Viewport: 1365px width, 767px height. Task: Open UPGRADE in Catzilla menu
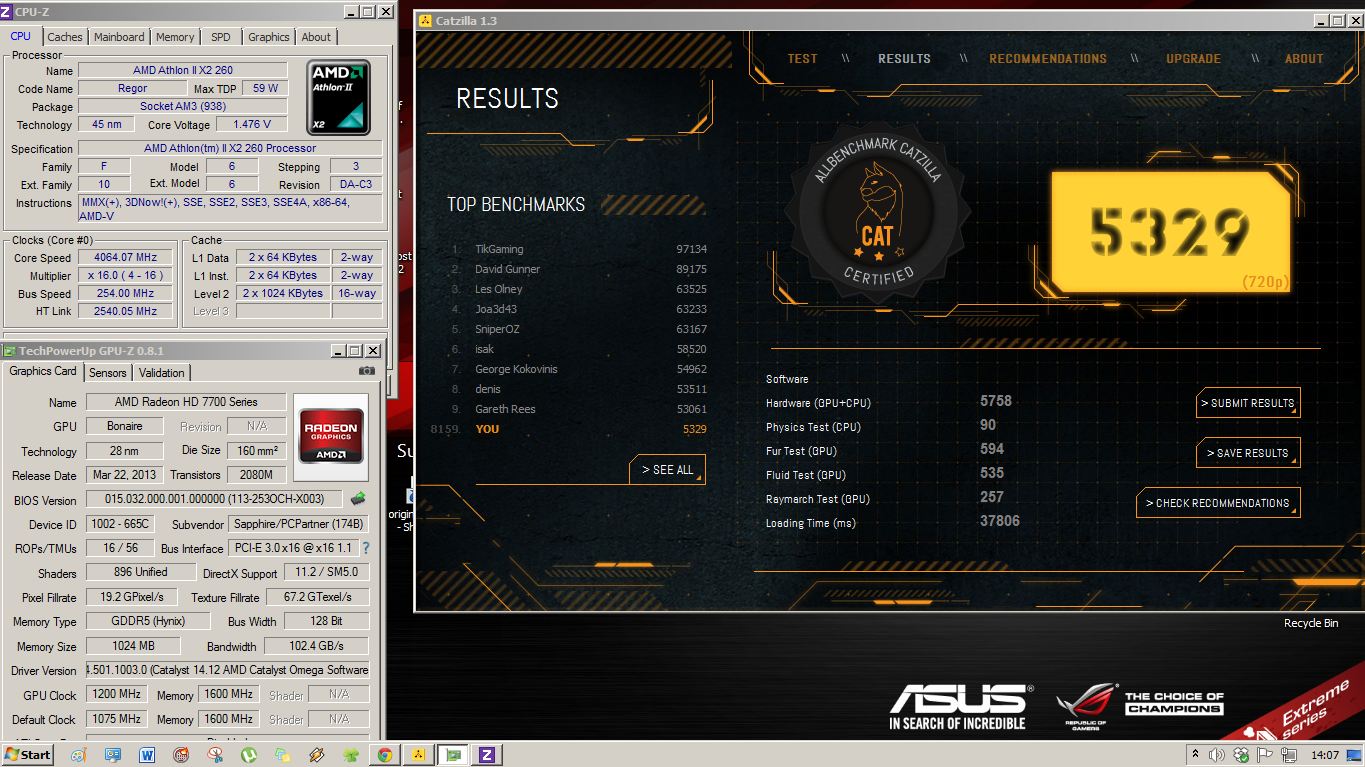coord(1193,58)
